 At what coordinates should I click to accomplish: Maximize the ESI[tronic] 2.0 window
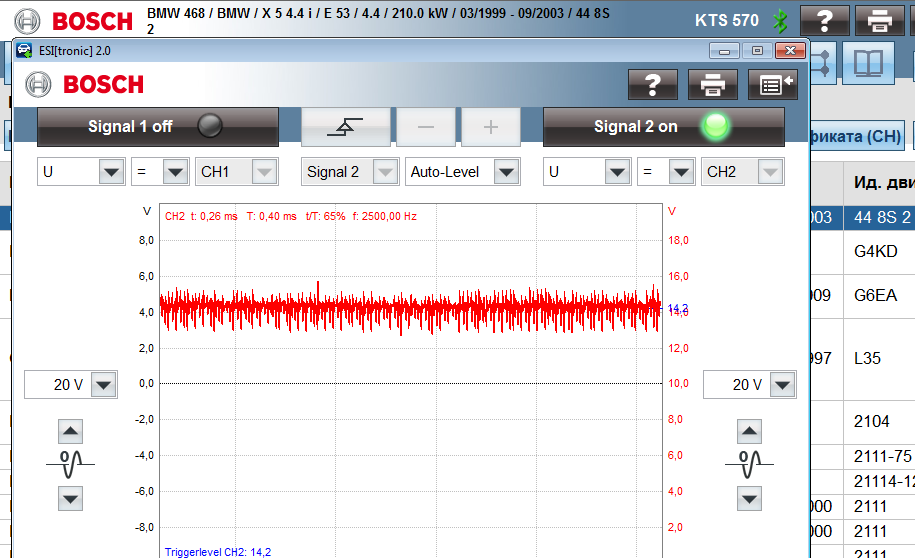pos(757,51)
